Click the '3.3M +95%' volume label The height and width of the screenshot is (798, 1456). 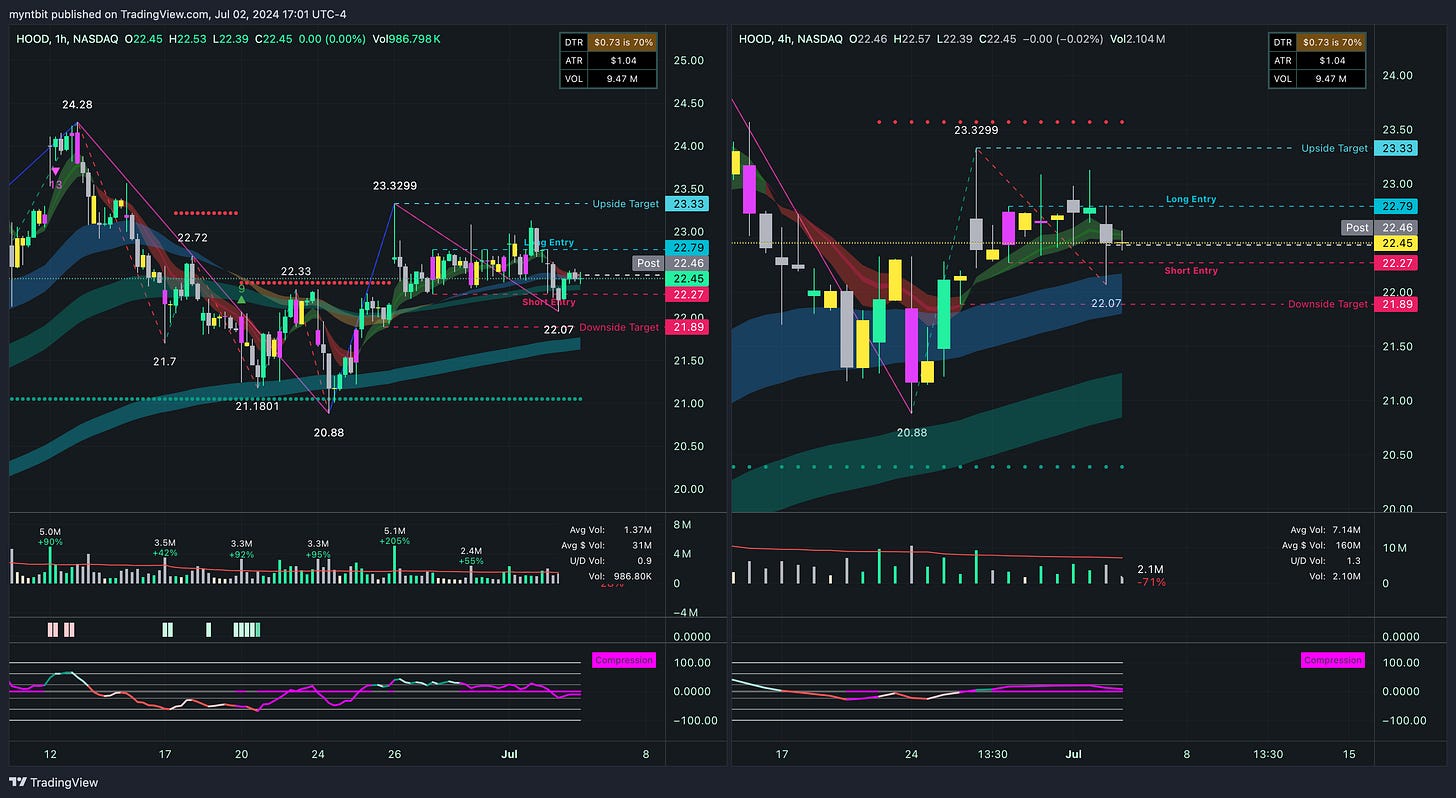[x=317, y=547]
